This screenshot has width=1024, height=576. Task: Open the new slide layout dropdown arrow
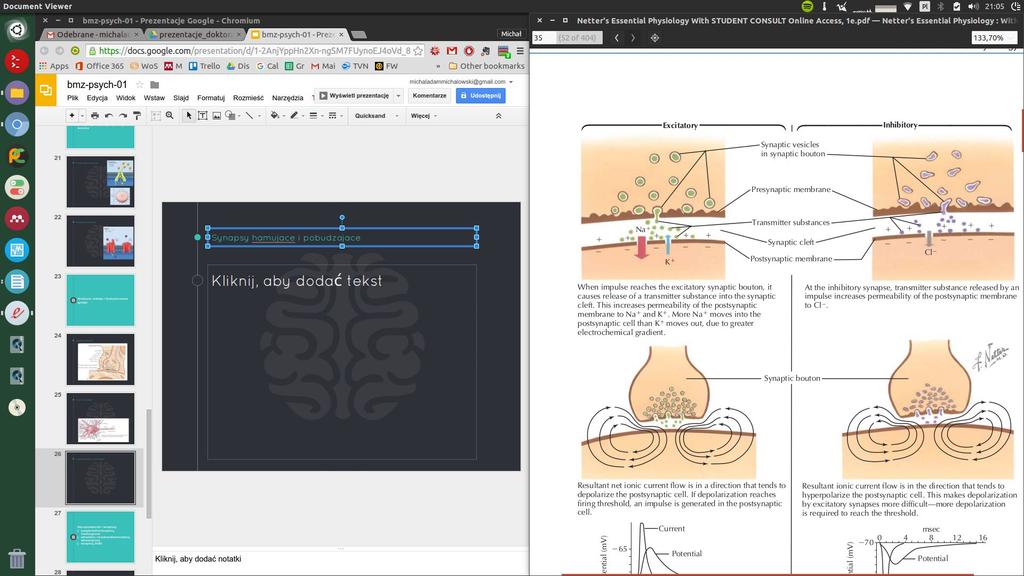[82, 116]
